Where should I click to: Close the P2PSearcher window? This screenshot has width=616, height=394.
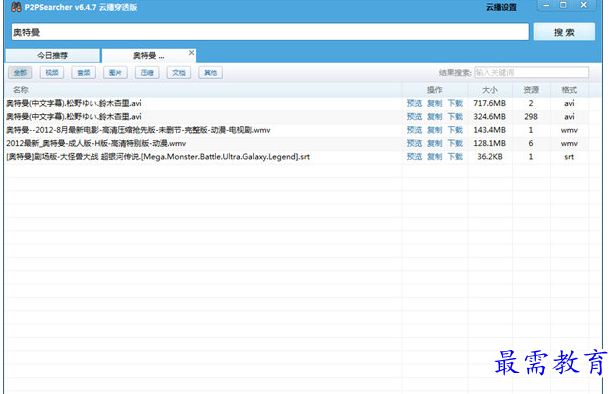tap(584, 5)
